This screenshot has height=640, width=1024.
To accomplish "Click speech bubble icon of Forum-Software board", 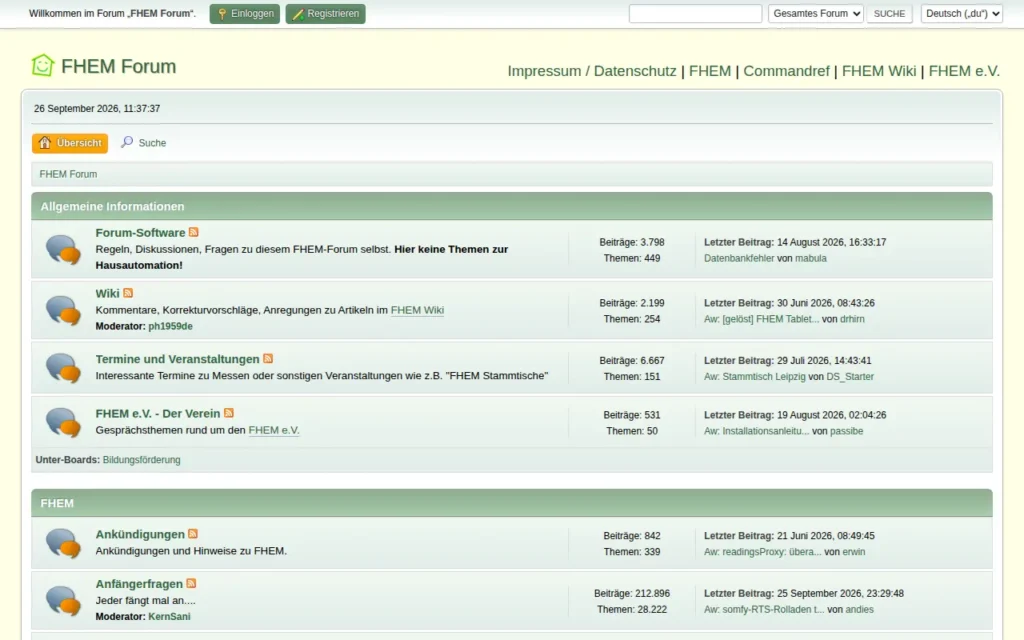I will [x=63, y=250].
